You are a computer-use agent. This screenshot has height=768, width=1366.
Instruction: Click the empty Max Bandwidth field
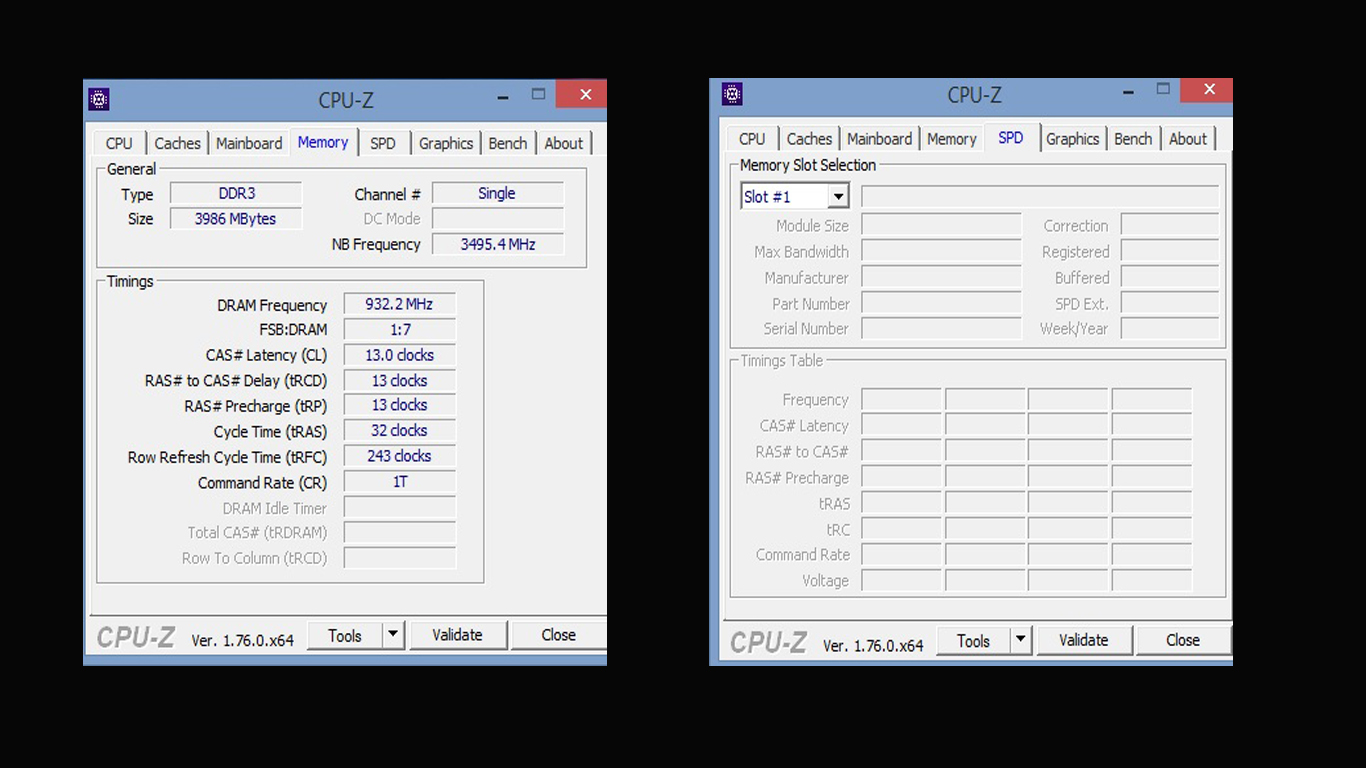click(942, 251)
